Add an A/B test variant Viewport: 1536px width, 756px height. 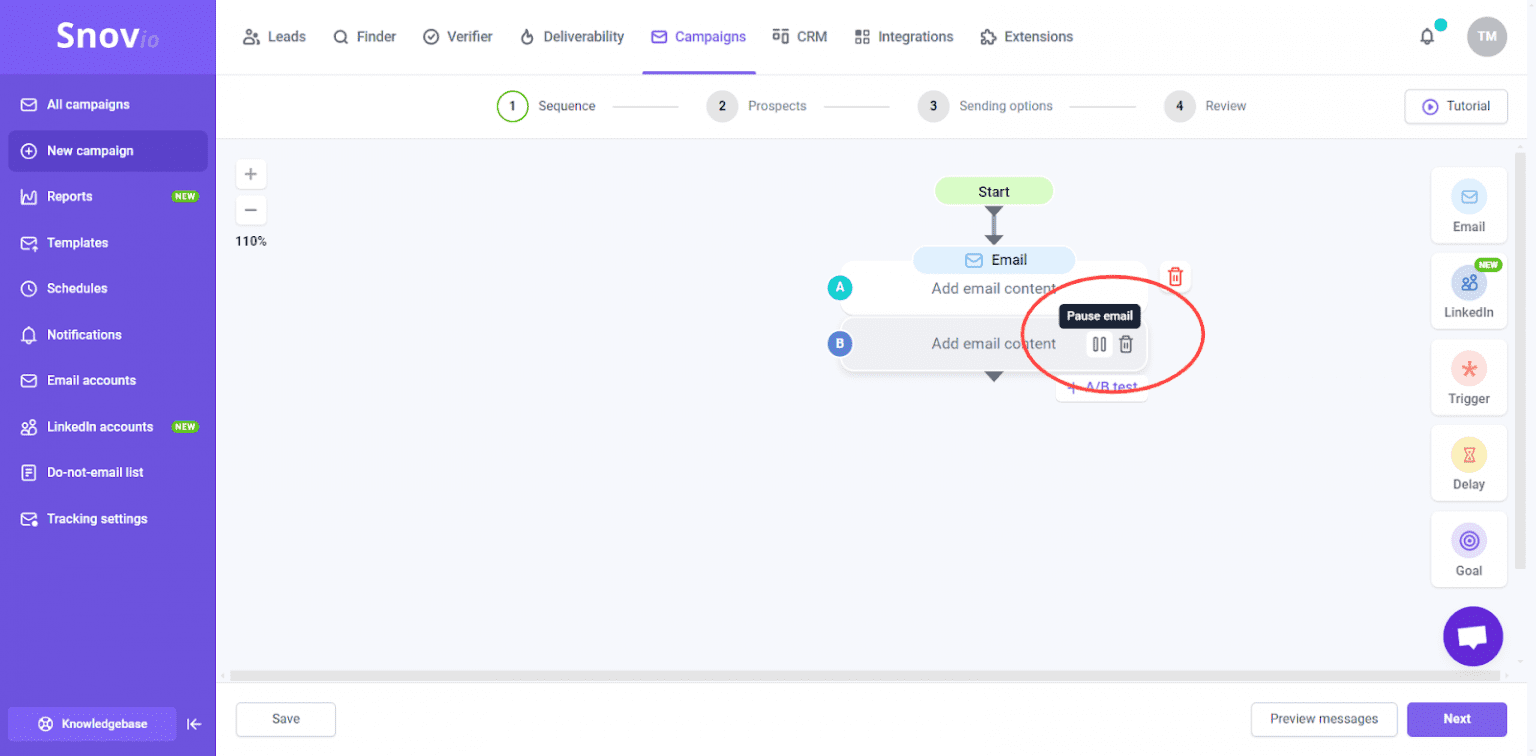1101,387
